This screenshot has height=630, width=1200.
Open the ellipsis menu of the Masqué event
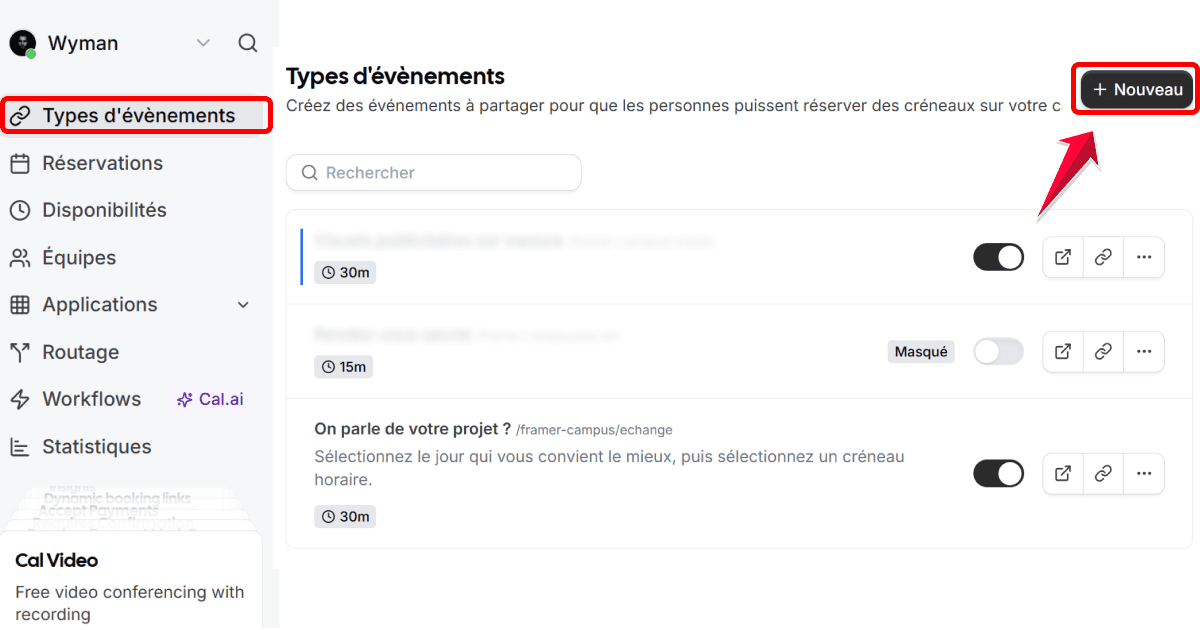(1144, 351)
